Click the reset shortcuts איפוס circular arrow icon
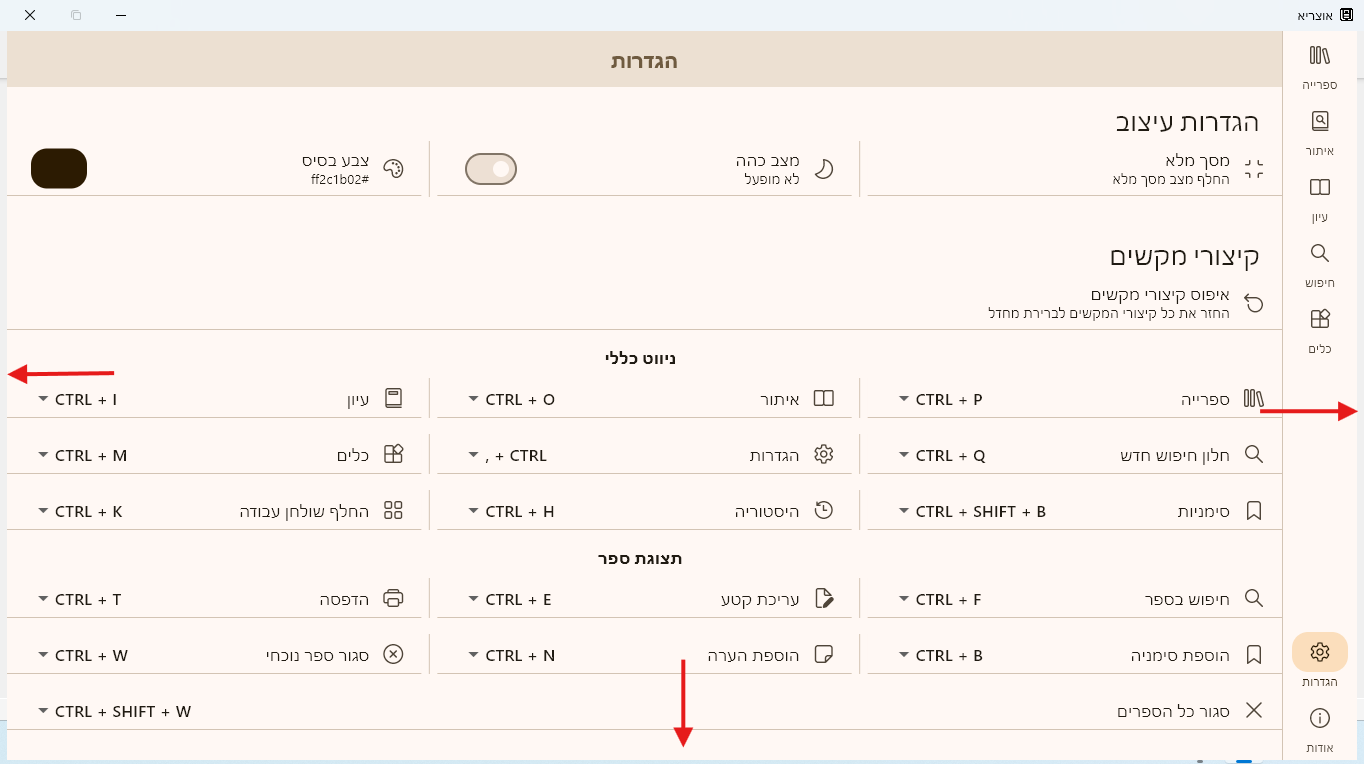The image size is (1364, 764). pyautogui.click(x=1253, y=304)
